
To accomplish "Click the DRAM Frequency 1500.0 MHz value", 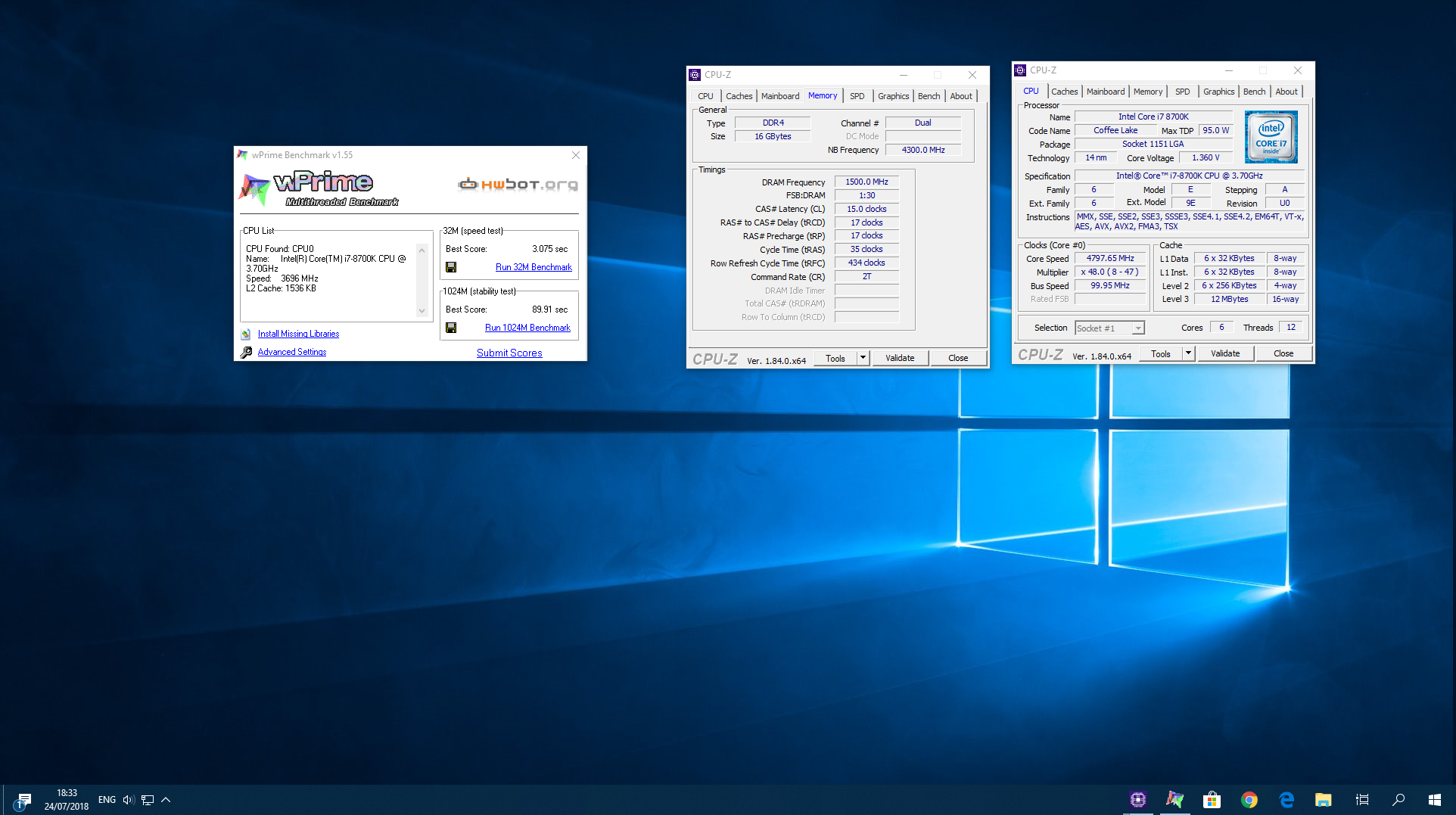I will (x=866, y=182).
